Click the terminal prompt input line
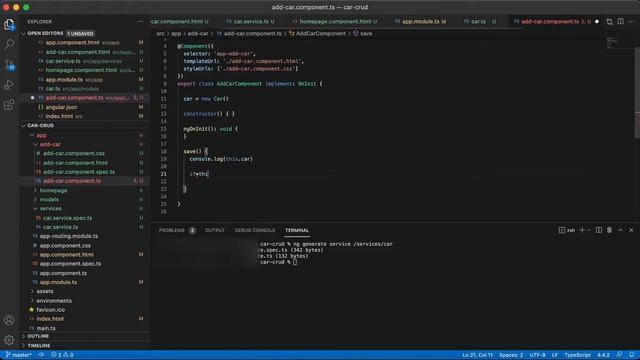 click(278, 262)
